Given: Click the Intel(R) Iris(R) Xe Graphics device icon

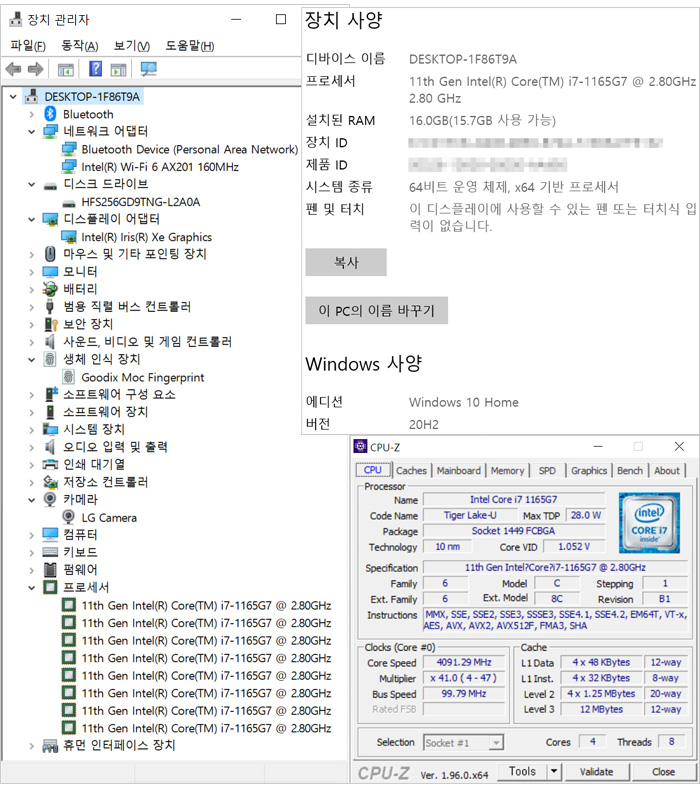Looking at the screenshot, I should (x=69, y=237).
